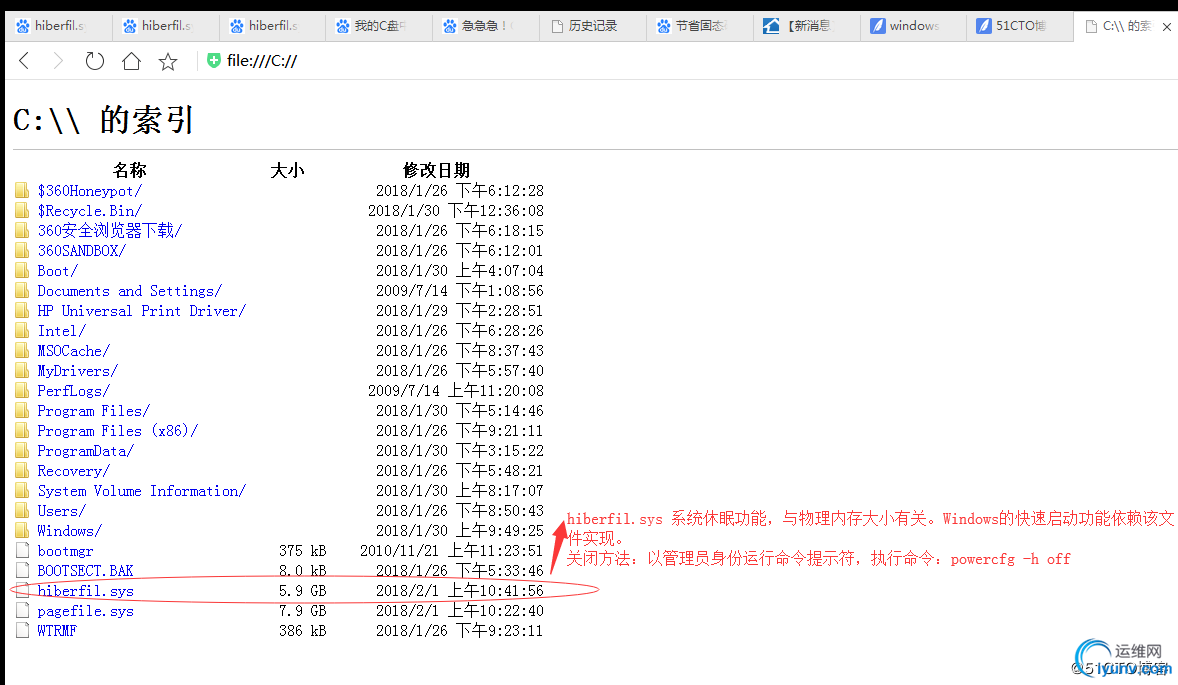
Task: Click the 修改日期 column header
Action: [436, 170]
